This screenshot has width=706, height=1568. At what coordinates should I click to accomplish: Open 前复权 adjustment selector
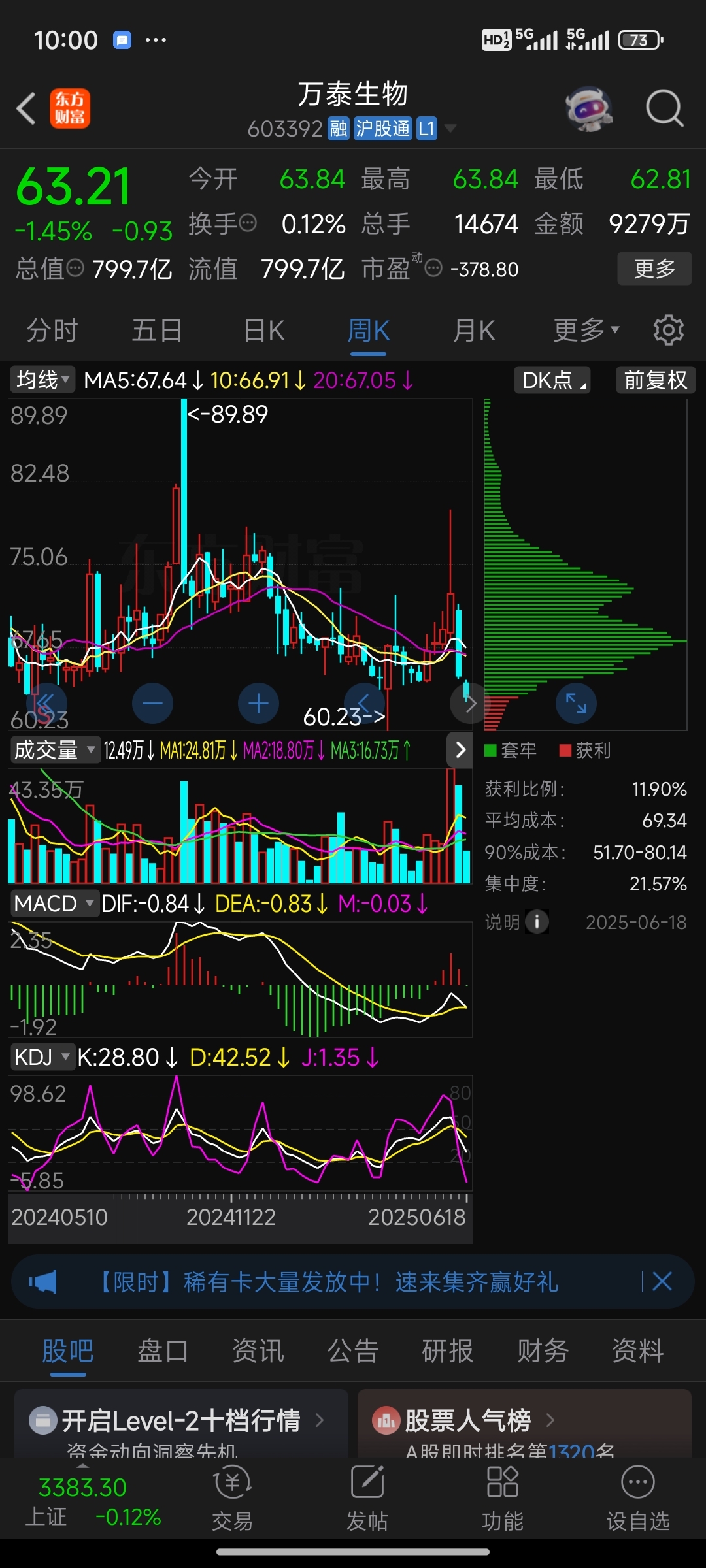(656, 380)
